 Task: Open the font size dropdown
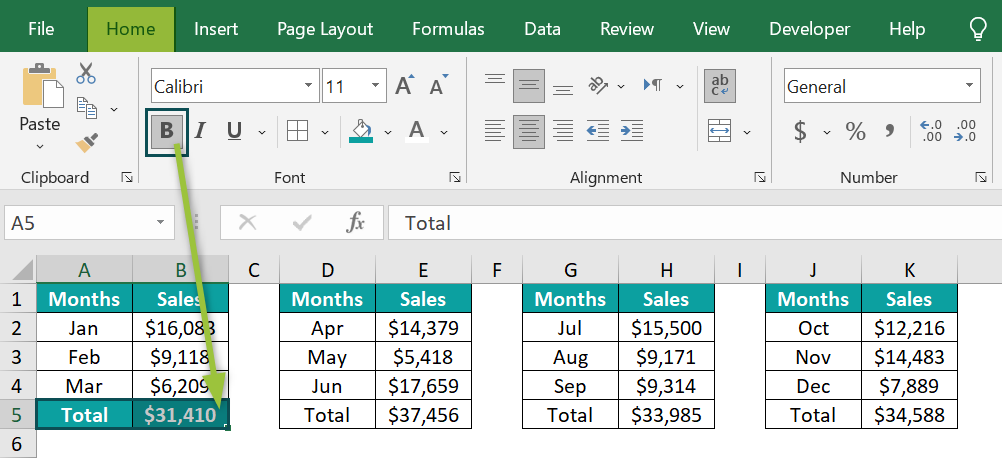pyautogui.click(x=374, y=85)
